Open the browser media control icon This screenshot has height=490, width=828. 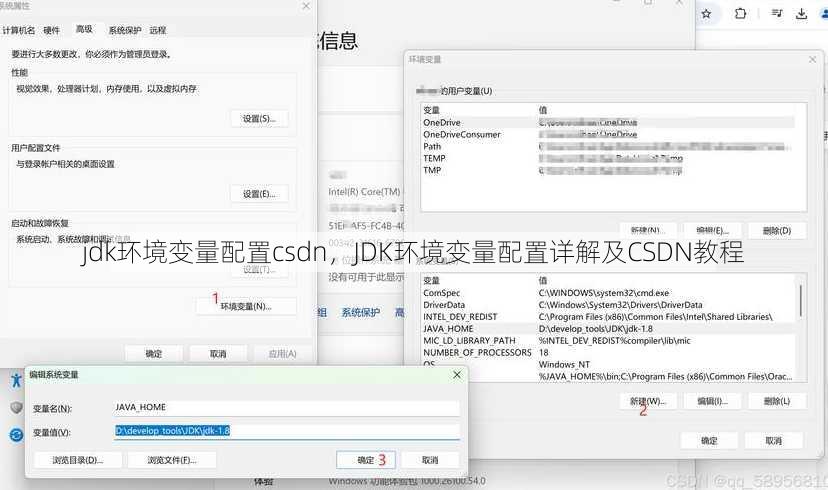777,13
